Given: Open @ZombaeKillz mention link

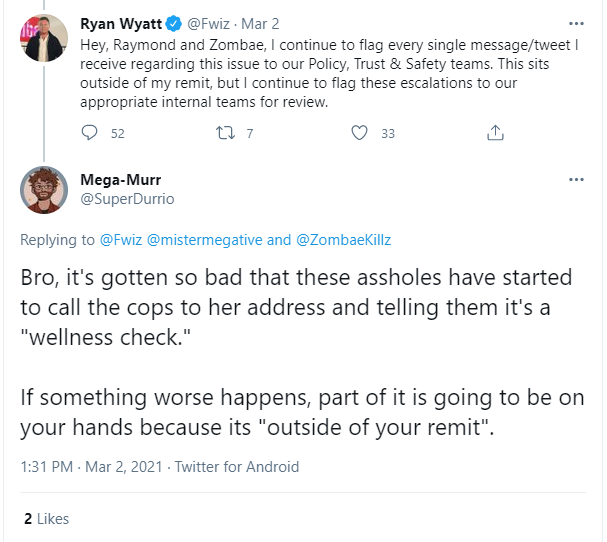Looking at the screenshot, I should pyautogui.click(x=344, y=240).
